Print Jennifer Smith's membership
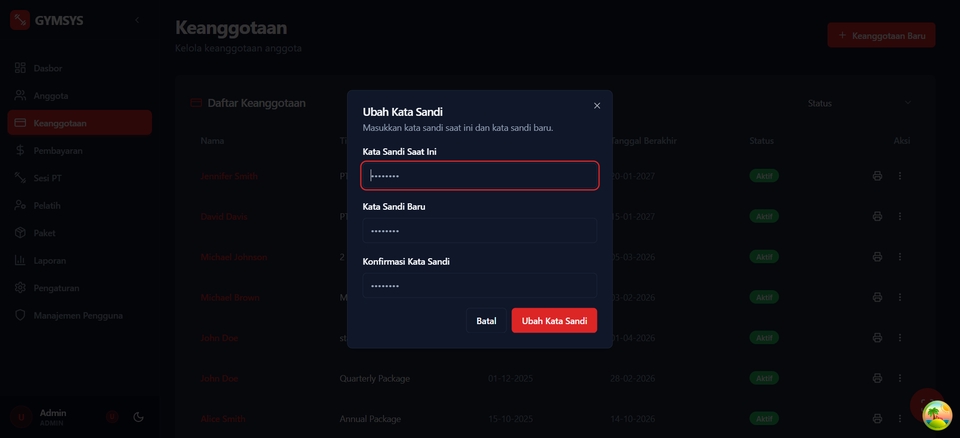The image size is (960, 438). click(x=877, y=176)
